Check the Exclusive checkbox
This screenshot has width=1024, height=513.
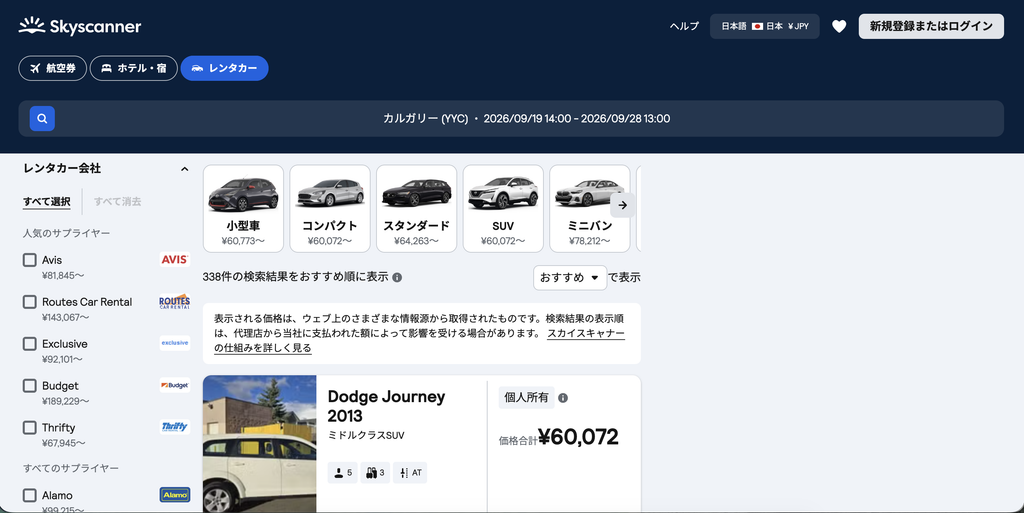(29, 343)
